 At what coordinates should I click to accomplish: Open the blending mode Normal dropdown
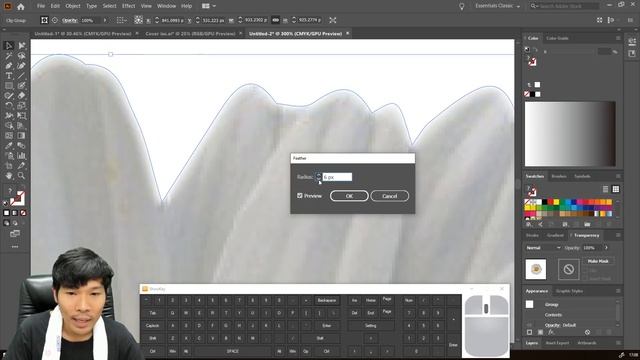(x=543, y=248)
